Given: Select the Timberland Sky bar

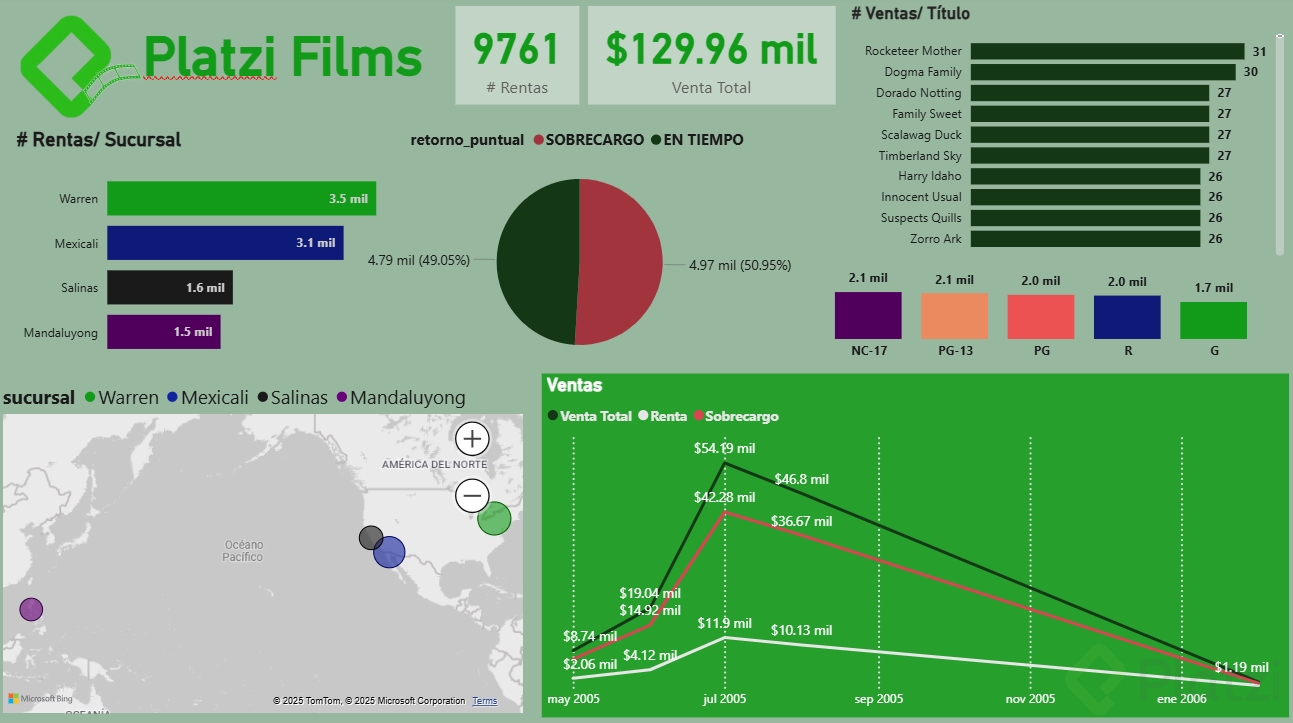Looking at the screenshot, I should (1090, 156).
